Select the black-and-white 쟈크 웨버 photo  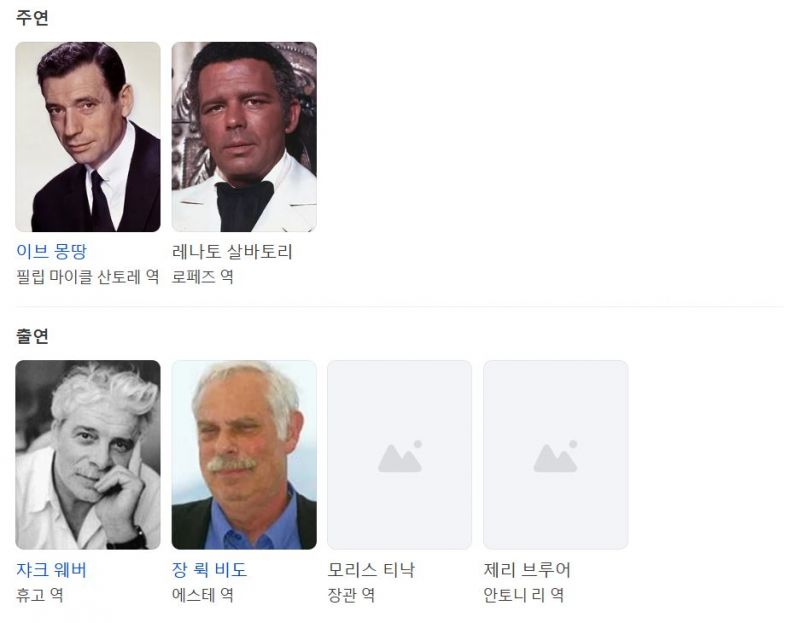pos(88,455)
